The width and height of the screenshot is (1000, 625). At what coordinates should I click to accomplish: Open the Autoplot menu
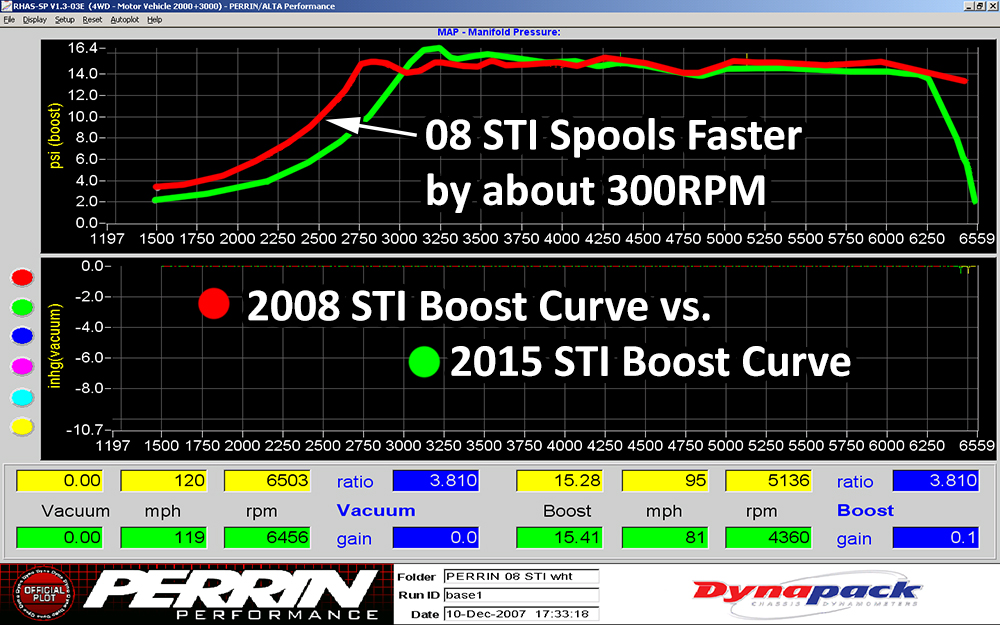124,20
